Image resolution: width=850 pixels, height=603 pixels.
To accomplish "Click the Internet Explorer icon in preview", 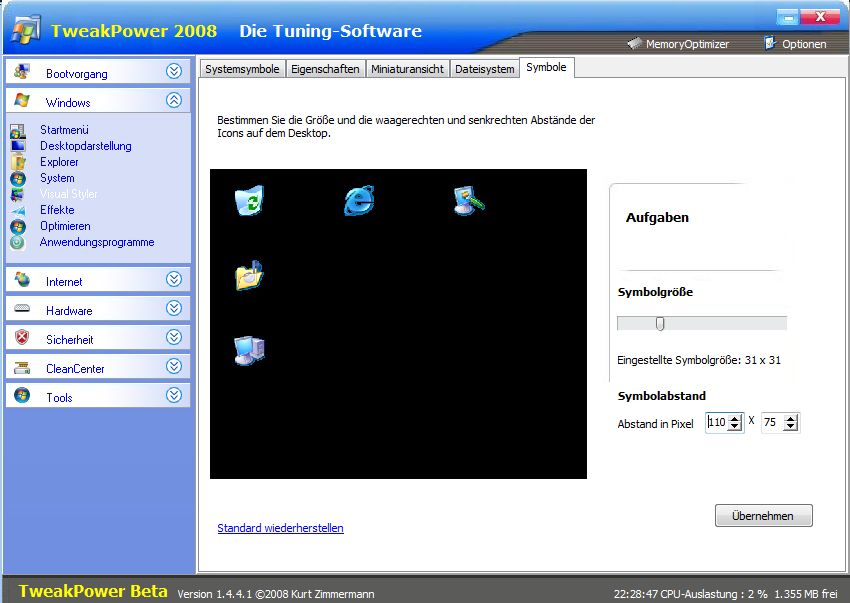I will coord(359,200).
